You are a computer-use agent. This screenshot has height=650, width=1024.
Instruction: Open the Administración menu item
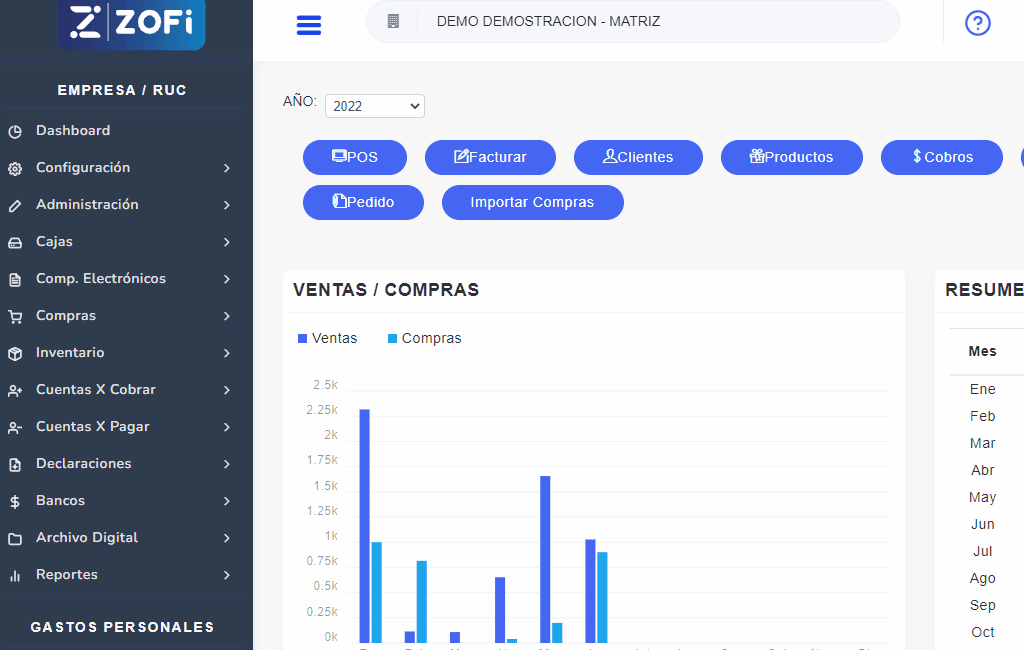87,205
